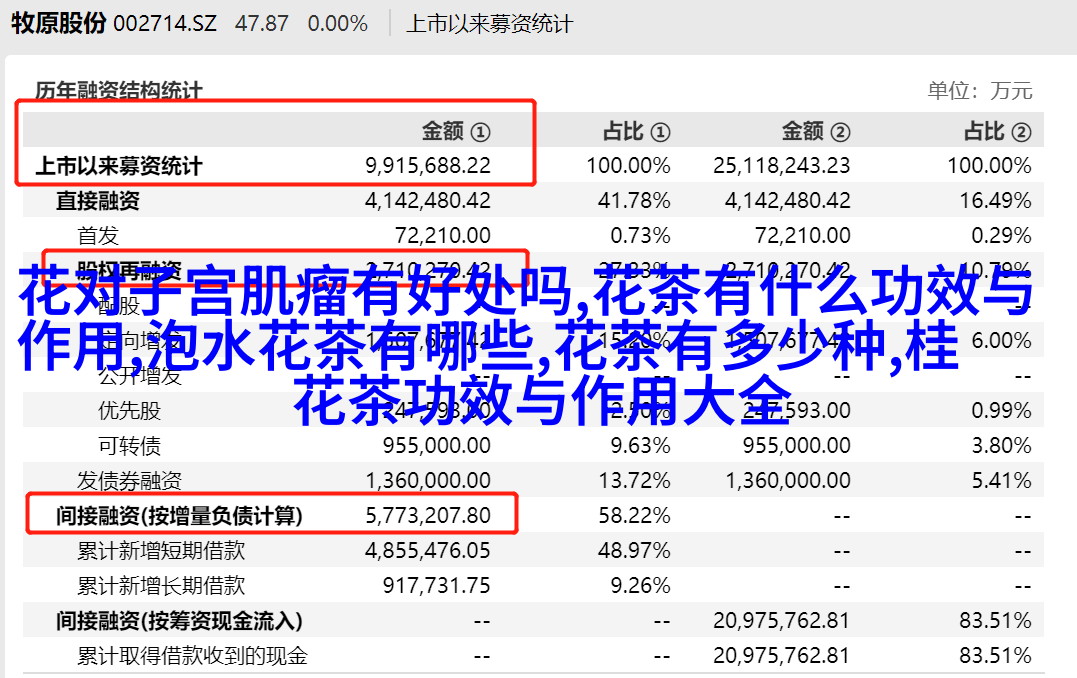Open the 上市以来募资统计 tab in the top bar
1077x678 pixels.
pos(490,23)
